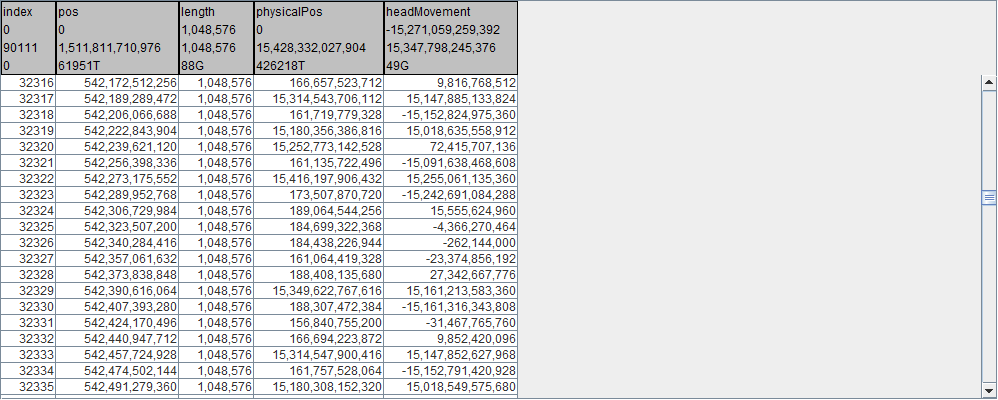Click the vertical scrollbar thumb

point(989,198)
